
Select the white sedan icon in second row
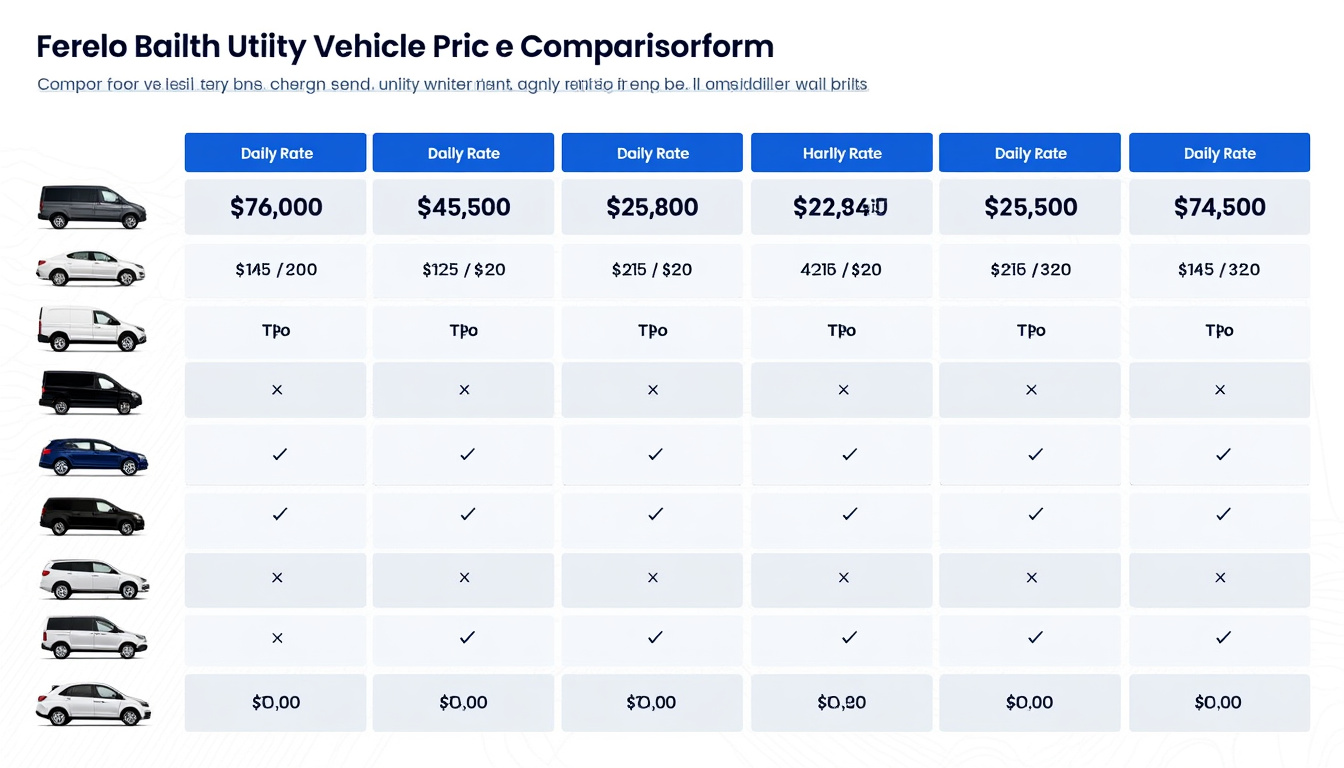[91, 269]
